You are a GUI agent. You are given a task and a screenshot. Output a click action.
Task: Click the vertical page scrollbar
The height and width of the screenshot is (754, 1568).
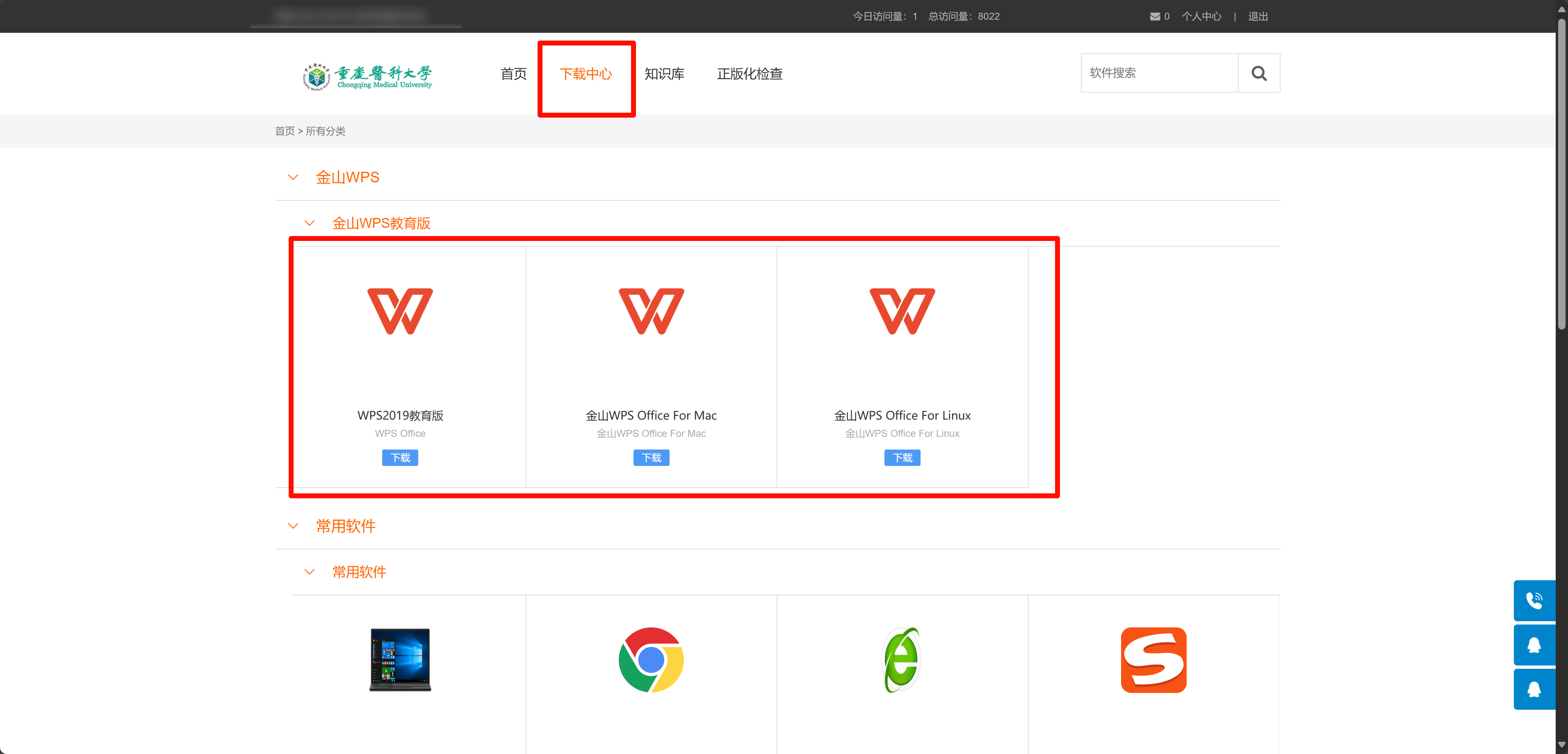pos(1561,173)
